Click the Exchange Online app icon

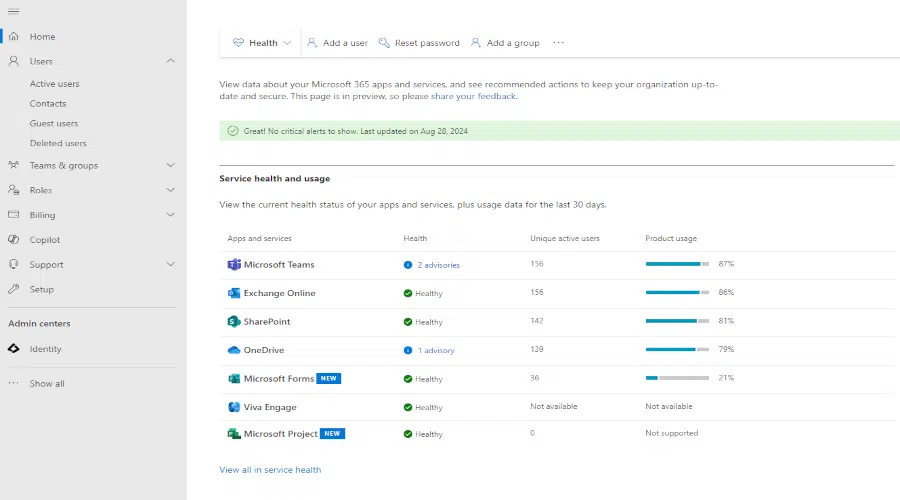(x=234, y=293)
